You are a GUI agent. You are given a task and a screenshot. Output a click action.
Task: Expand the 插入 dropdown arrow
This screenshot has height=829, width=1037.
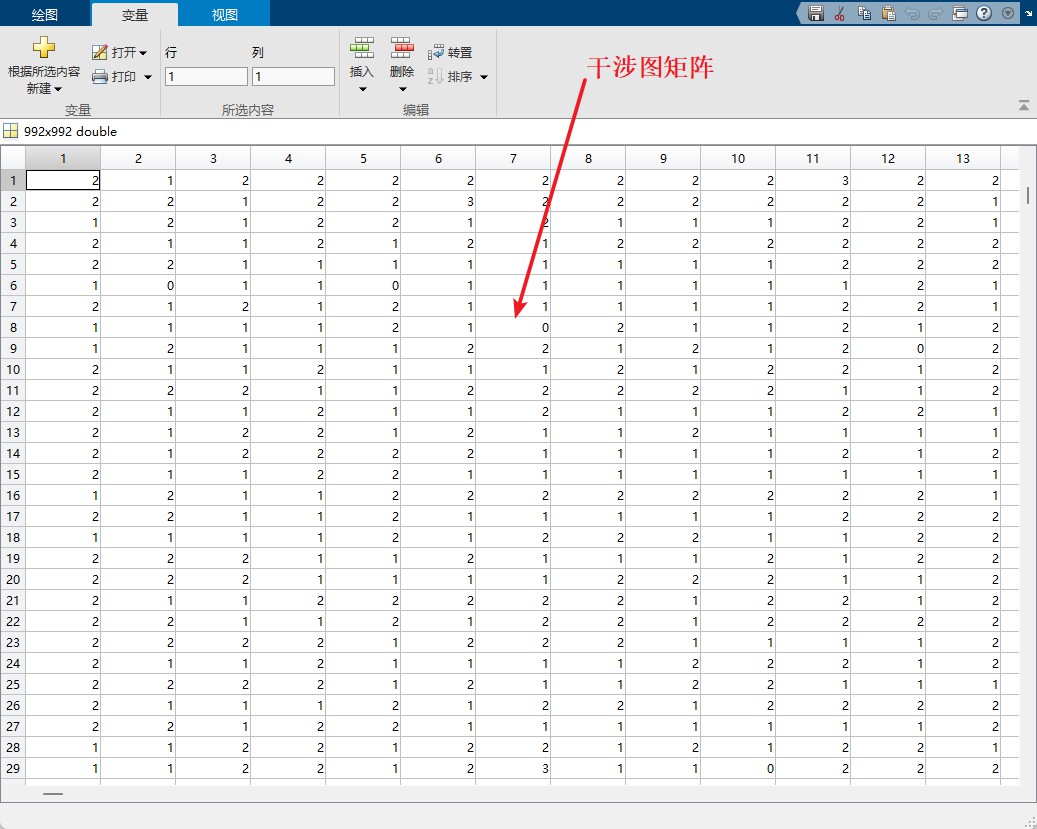pyautogui.click(x=362, y=89)
